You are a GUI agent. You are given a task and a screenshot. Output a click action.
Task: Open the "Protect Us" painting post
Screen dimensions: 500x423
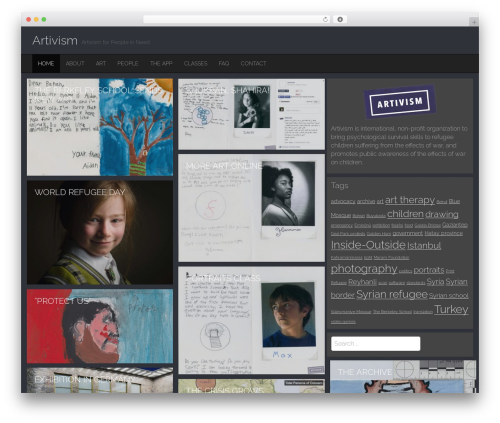[100, 326]
